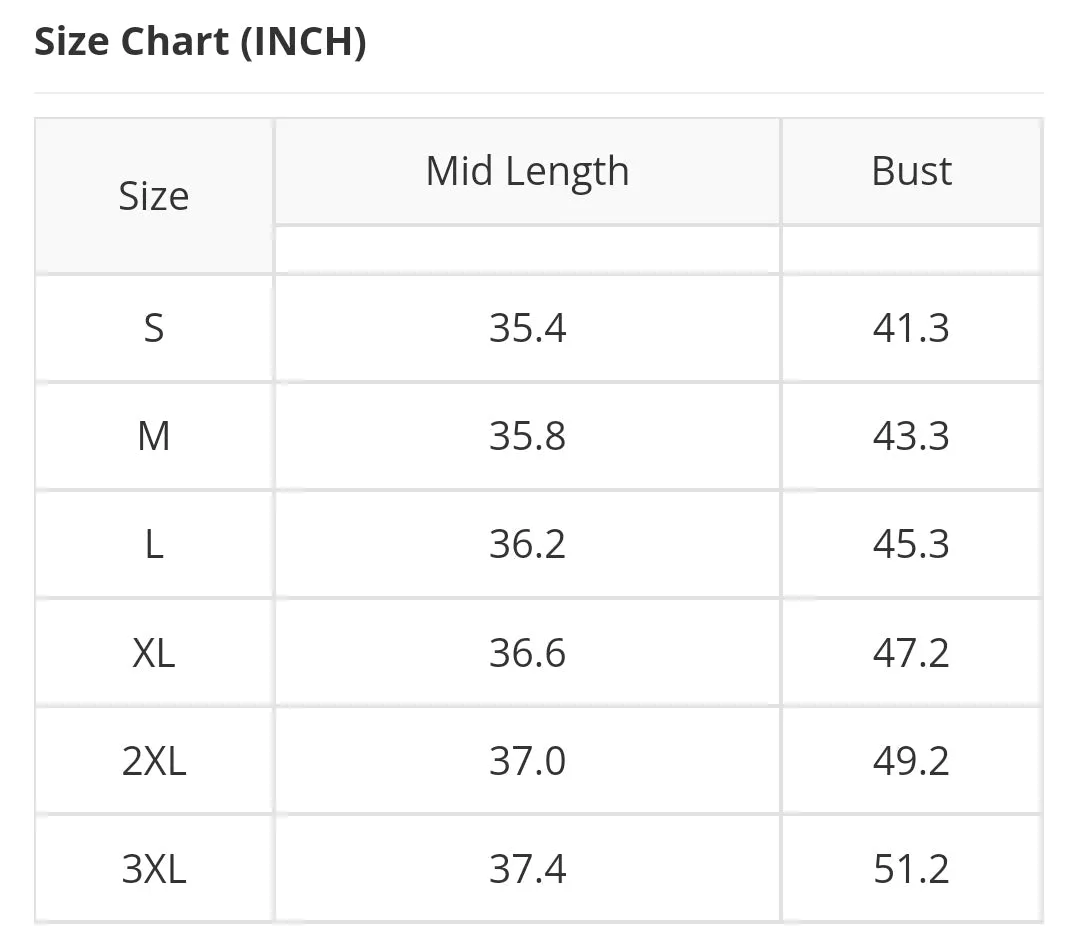1080x947 pixels.
Task: Click the 36.2 mid length value
Action: tap(528, 544)
